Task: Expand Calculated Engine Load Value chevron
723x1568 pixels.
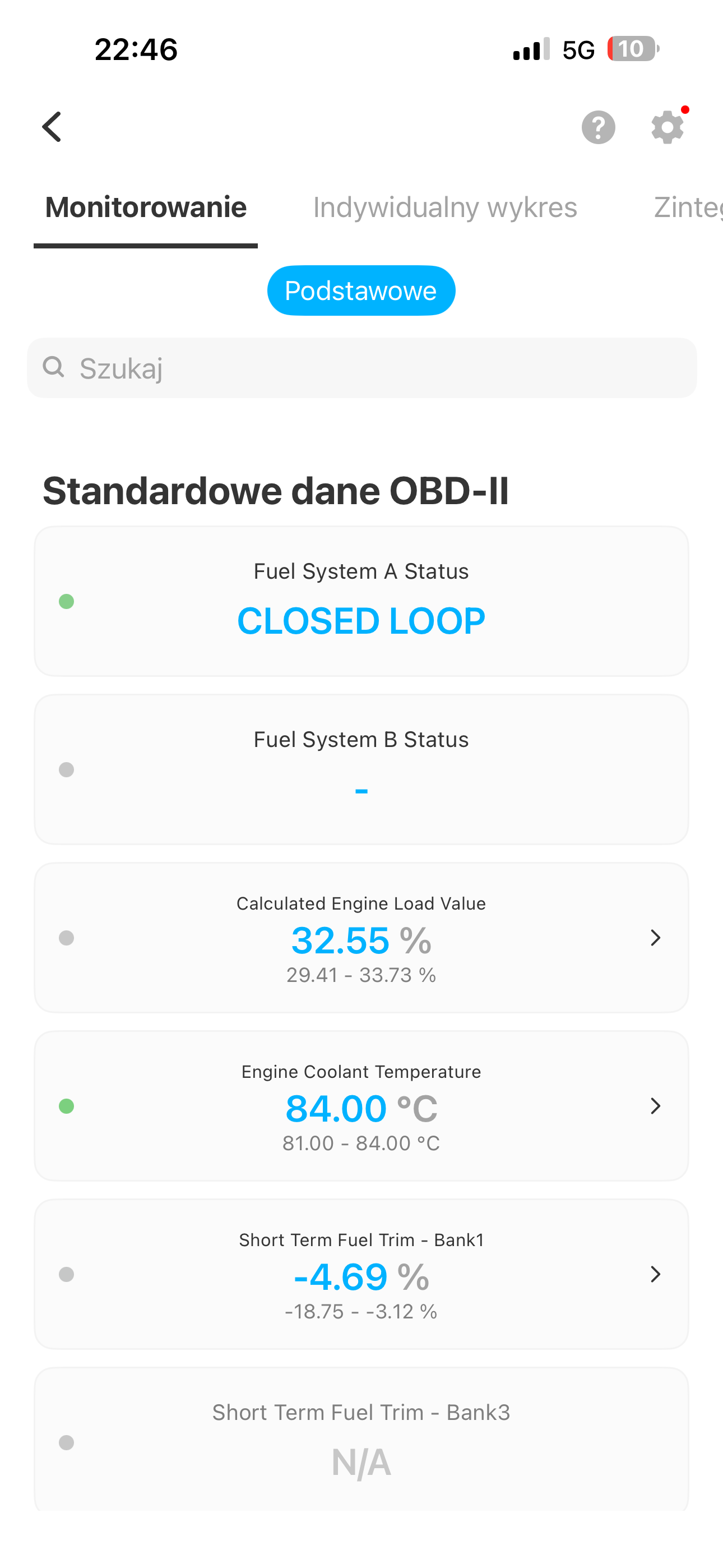Action: click(x=655, y=938)
